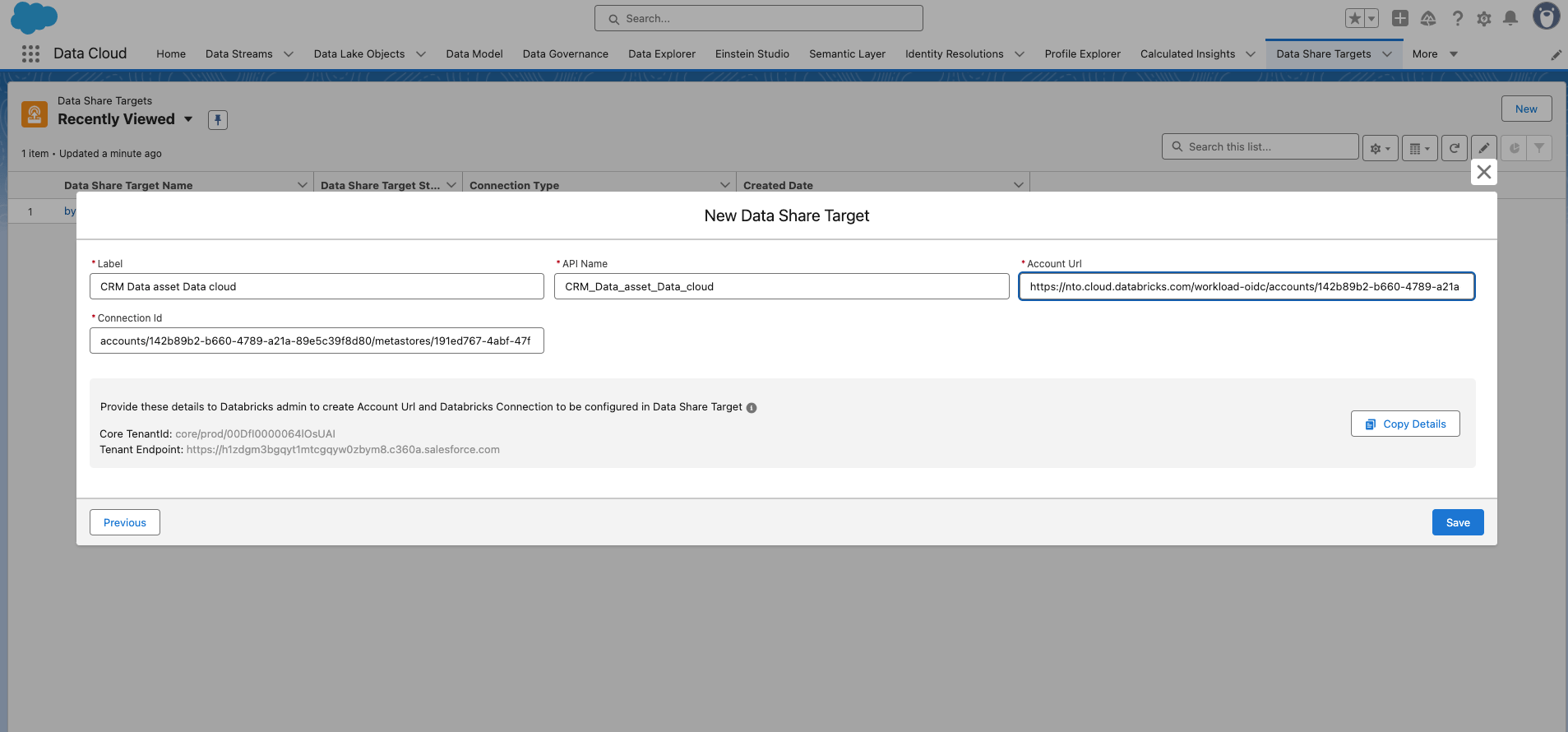Open the Trailhead guidance icon

tap(1428, 18)
